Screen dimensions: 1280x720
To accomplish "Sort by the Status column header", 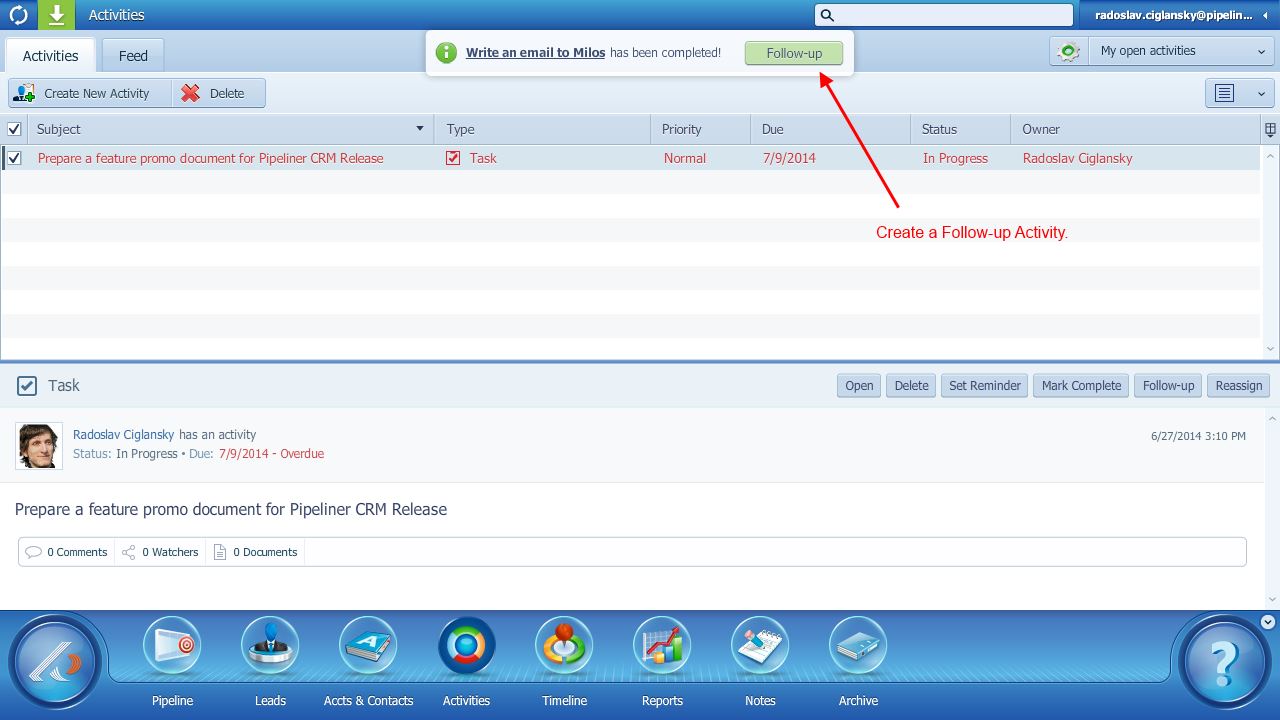I will tap(960, 129).
